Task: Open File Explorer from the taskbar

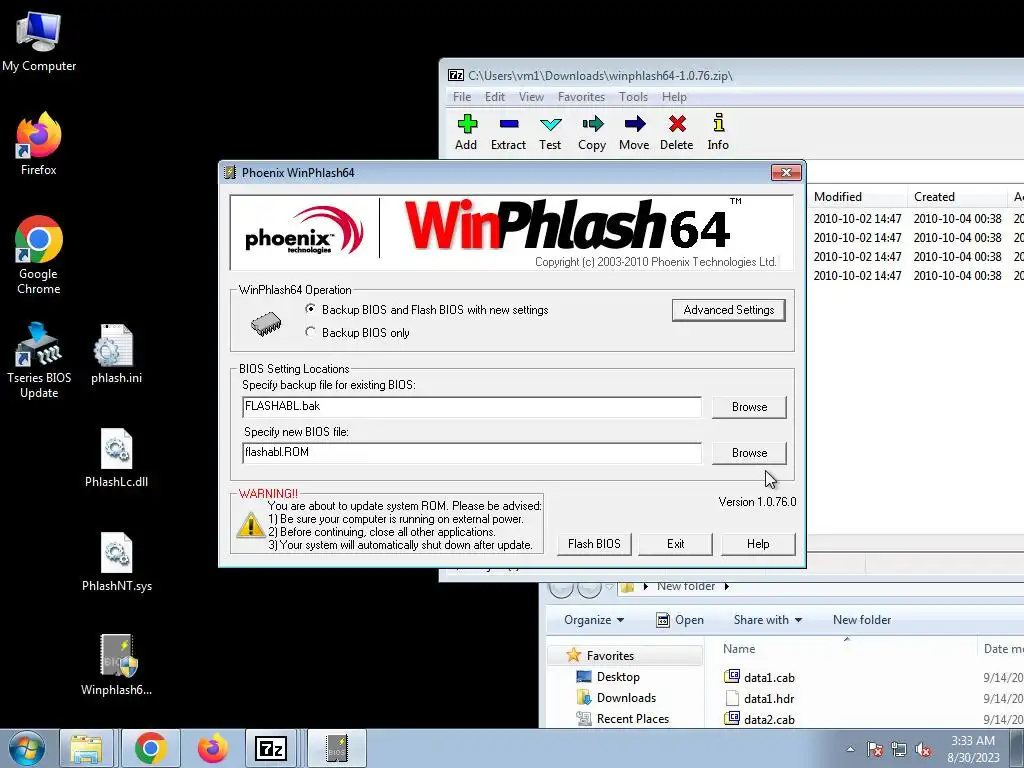Action: click(86, 748)
